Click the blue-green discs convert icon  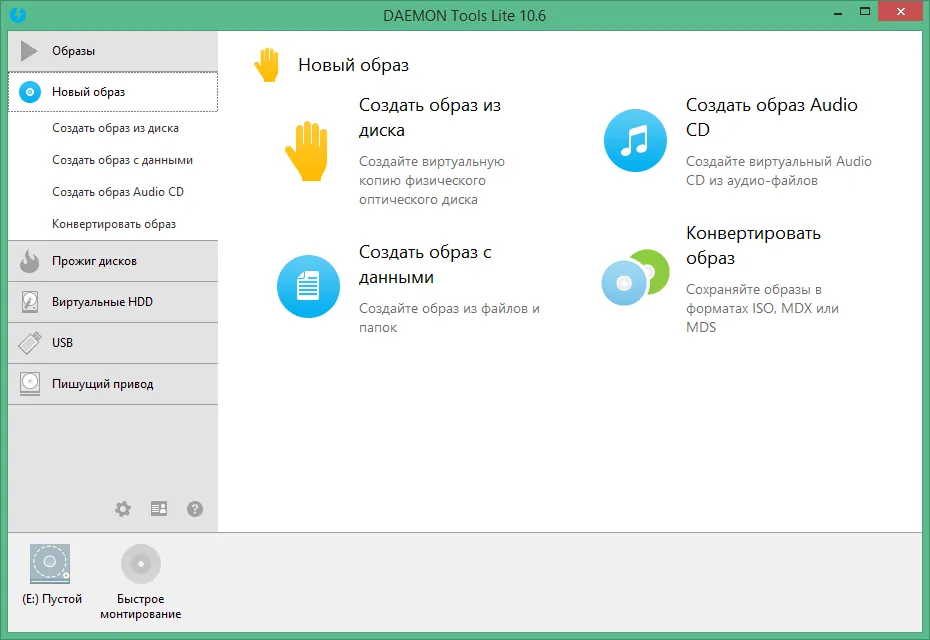(635, 277)
